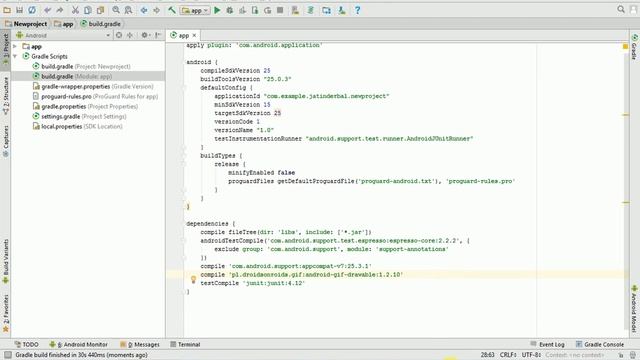Toggle the Gradle tool window on right edge
Screen dimensions: 640x360
[x=634, y=47]
